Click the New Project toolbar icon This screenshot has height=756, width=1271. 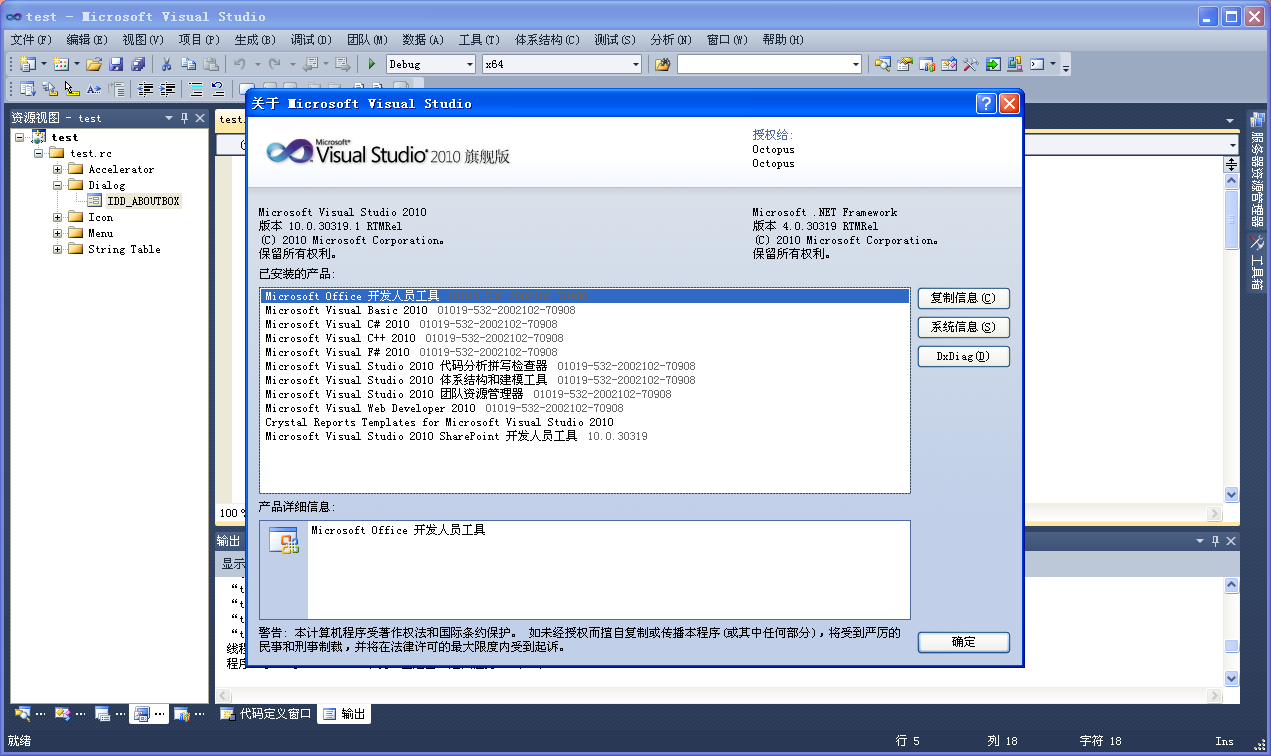pos(27,64)
